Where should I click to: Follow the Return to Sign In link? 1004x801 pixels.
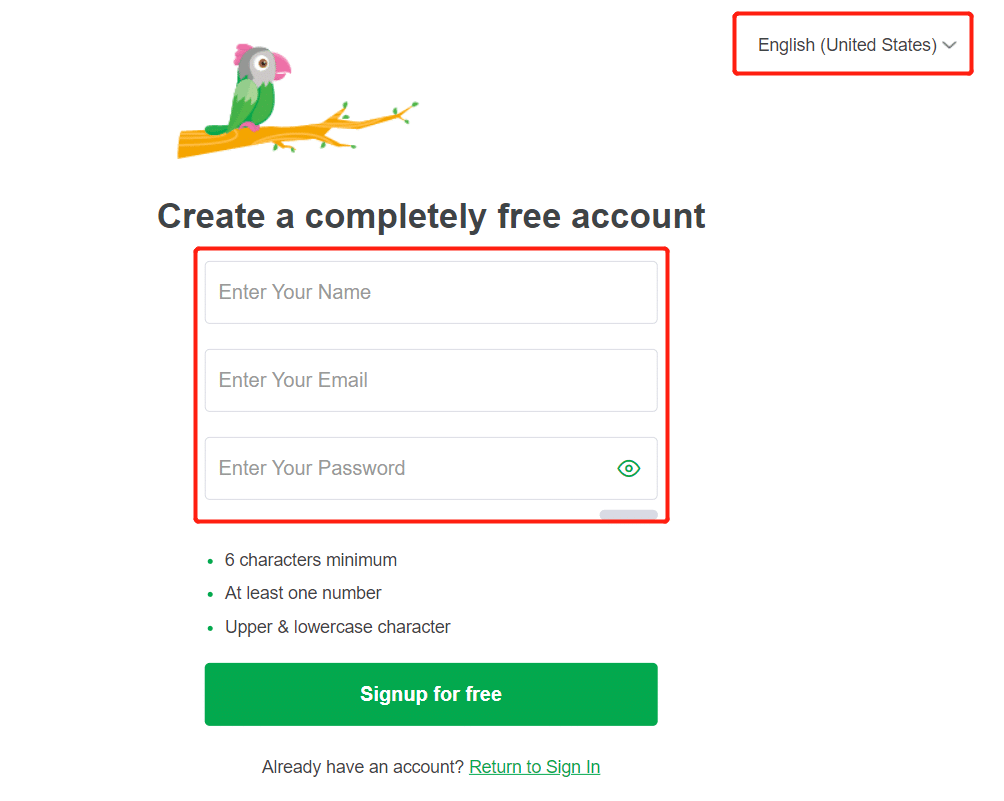pyautogui.click(x=535, y=766)
